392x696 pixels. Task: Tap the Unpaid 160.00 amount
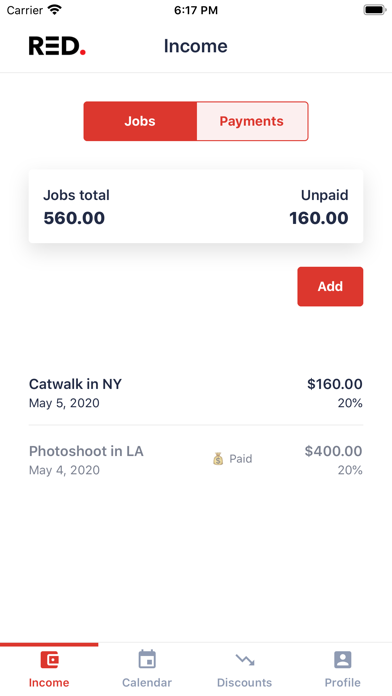click(319, 218)
